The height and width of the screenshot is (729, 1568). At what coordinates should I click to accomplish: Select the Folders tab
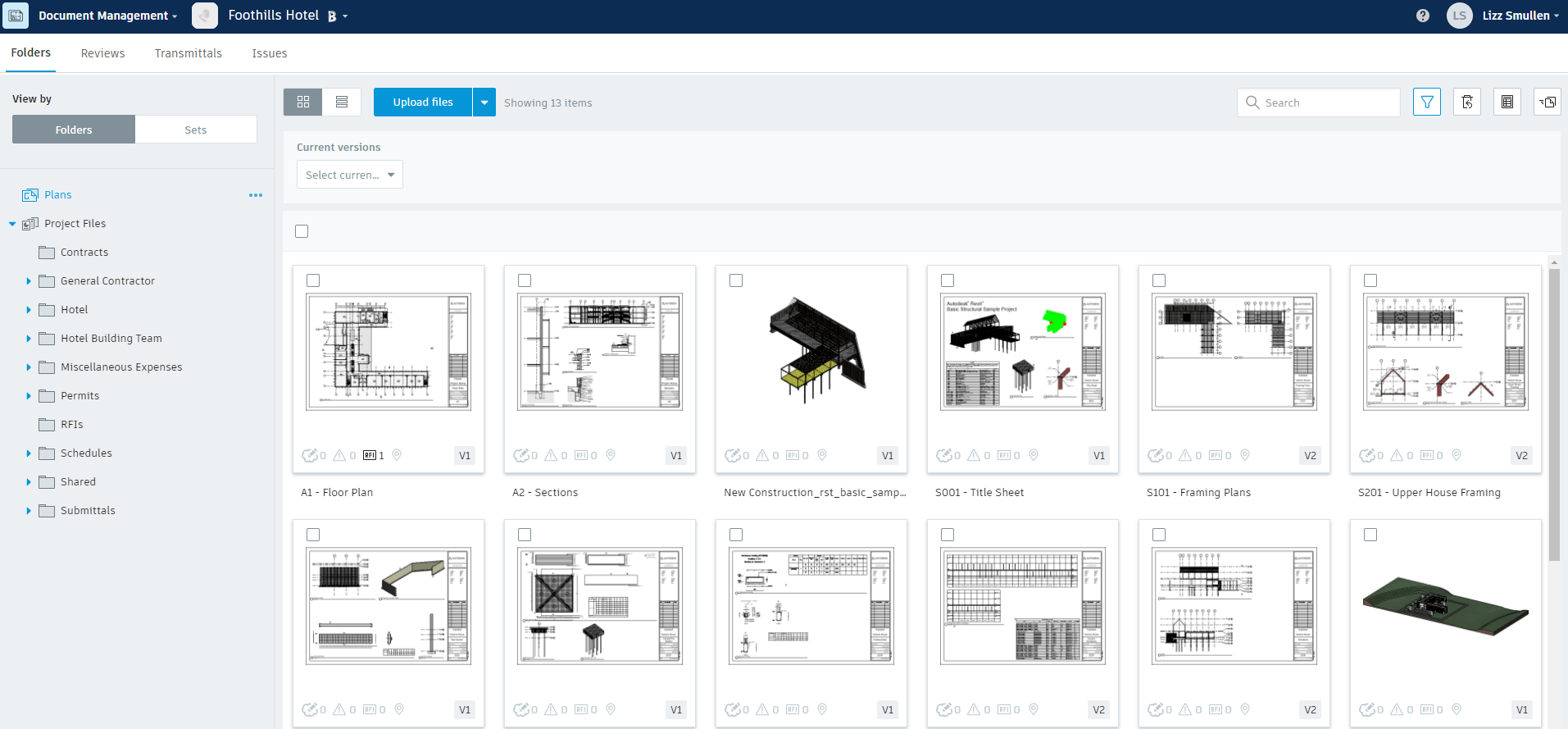31,52
